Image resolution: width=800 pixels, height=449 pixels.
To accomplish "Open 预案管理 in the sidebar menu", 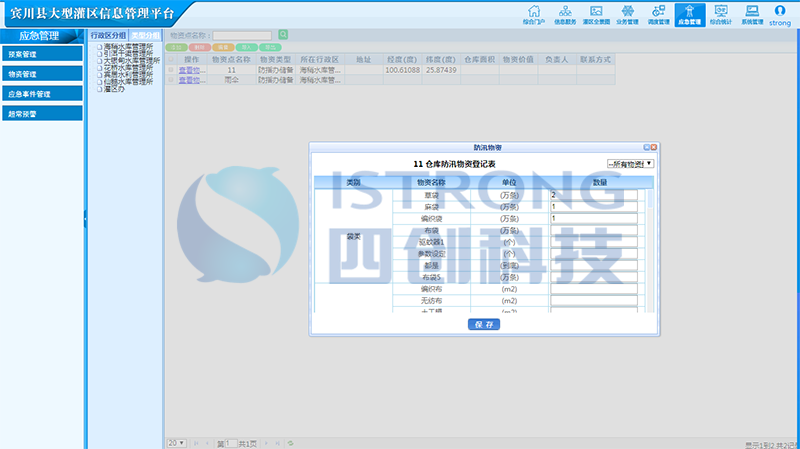I will (x=42, y=54).
